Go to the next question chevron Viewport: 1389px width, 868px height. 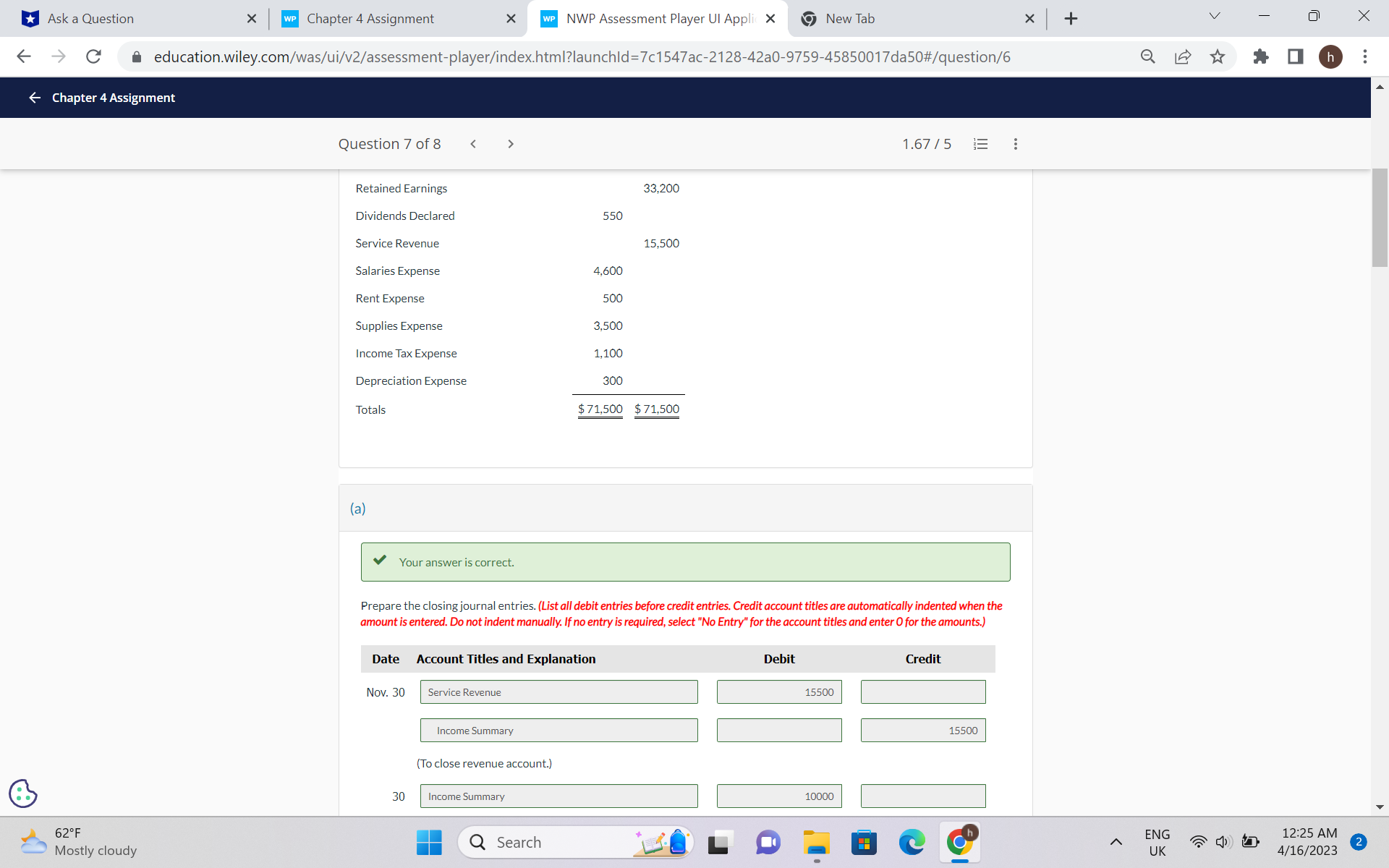pyautogui.click(x=511, y=144)
